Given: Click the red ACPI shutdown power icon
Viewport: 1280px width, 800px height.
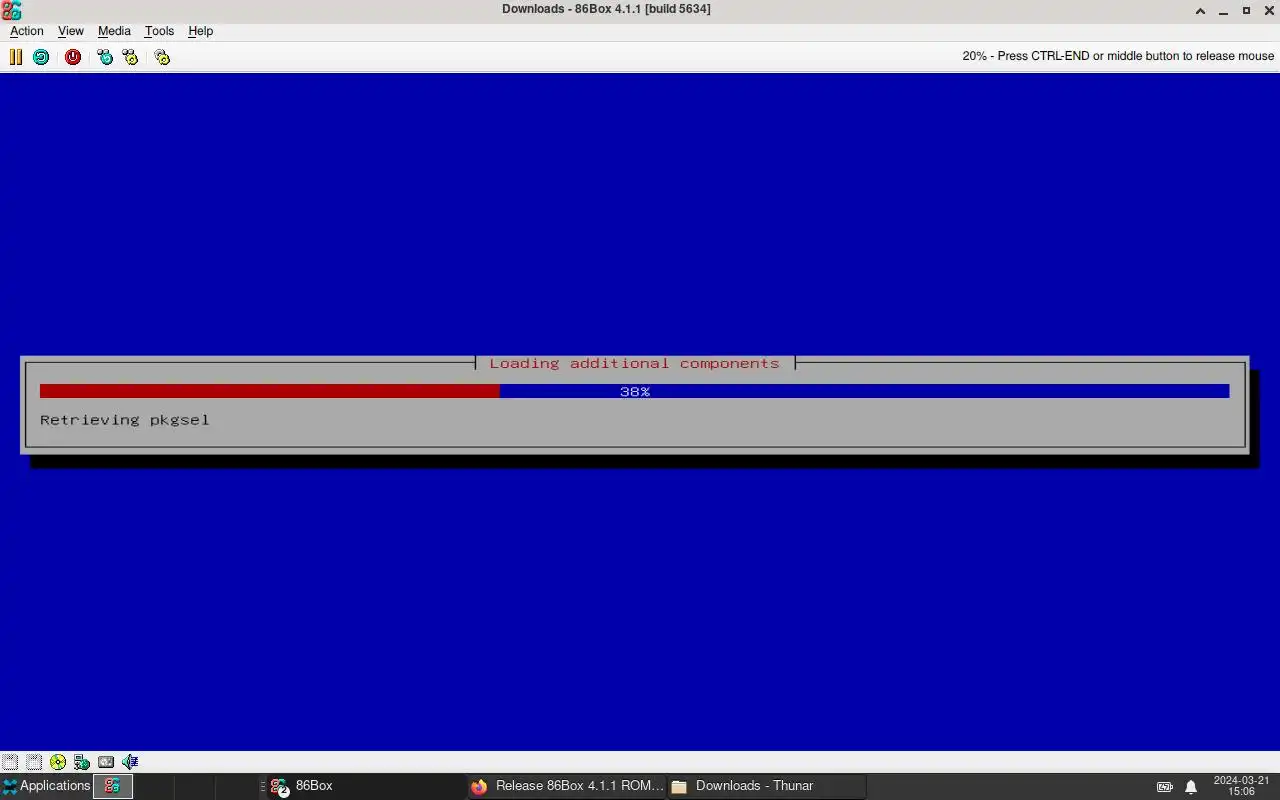Looking at the screenshot, I should coord(73,57).
